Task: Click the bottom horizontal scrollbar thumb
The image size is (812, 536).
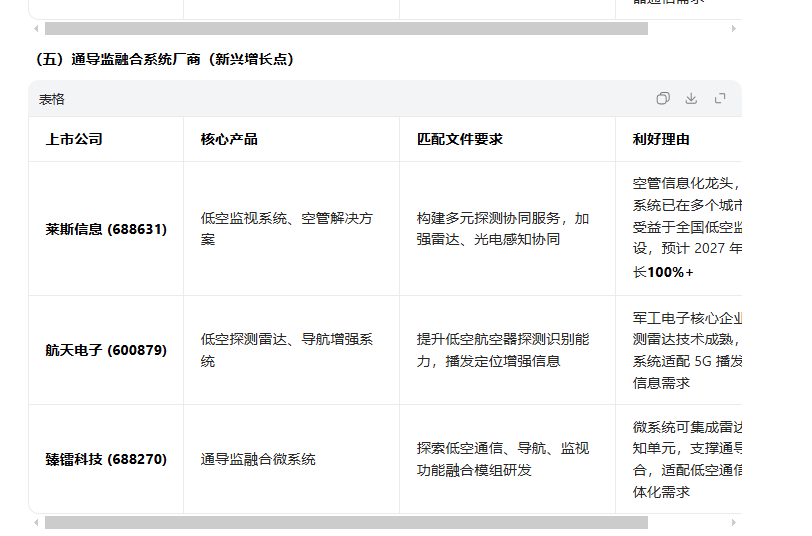Action: [x=346, y=523]
